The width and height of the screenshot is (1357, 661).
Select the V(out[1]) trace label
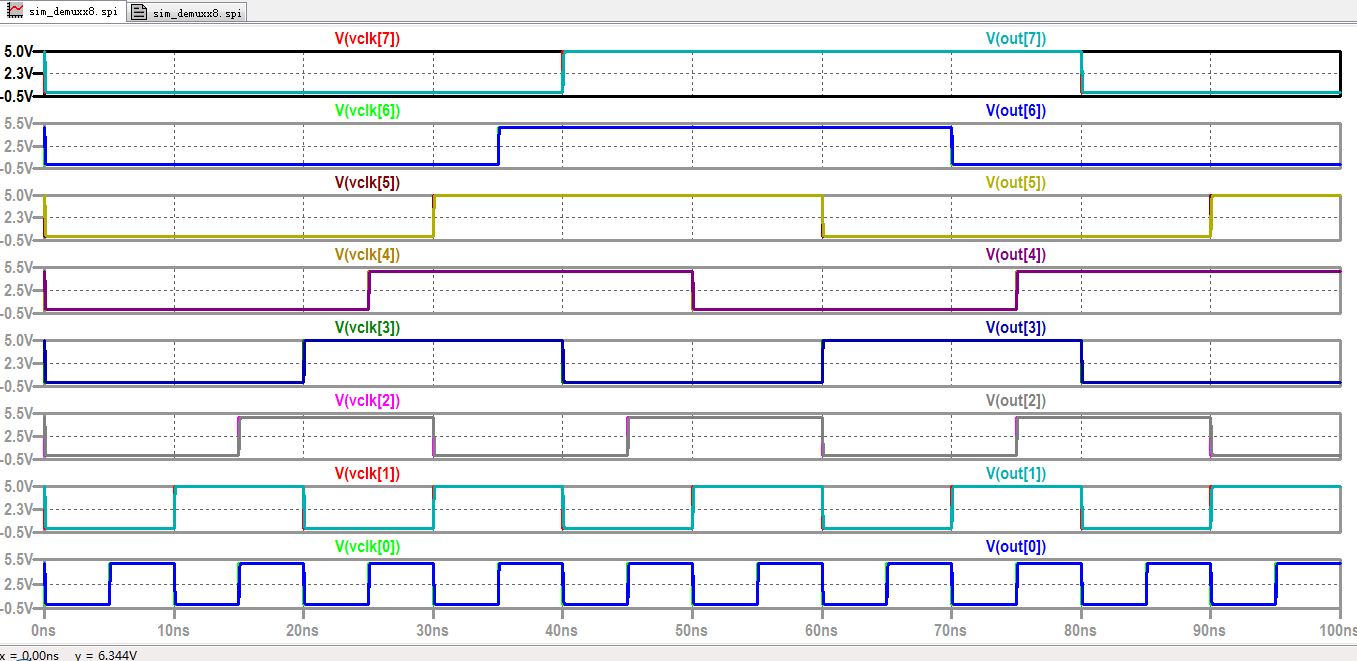pyautogui.click(x=1016, y=473)
